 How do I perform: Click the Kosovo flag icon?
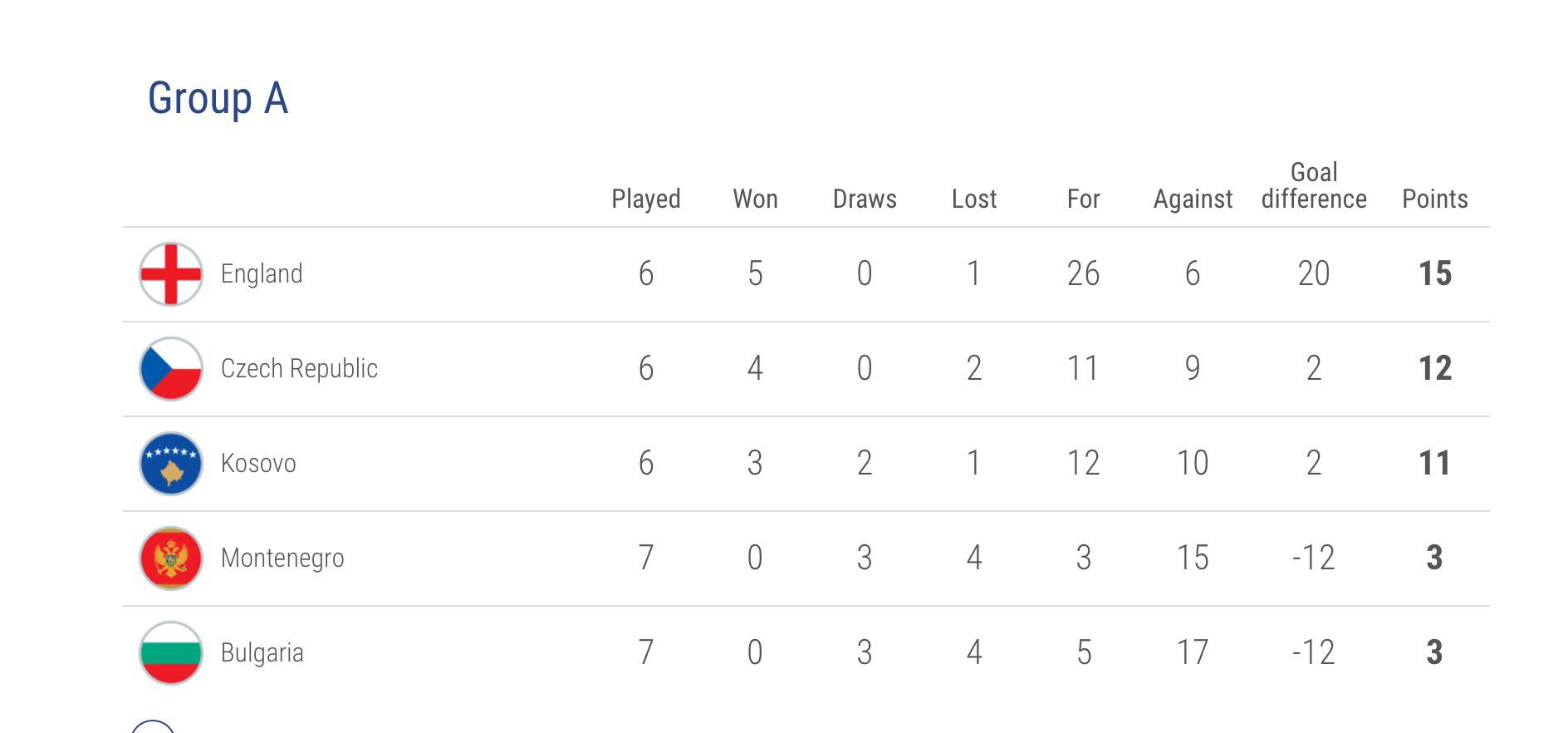[x=171, y=464]
